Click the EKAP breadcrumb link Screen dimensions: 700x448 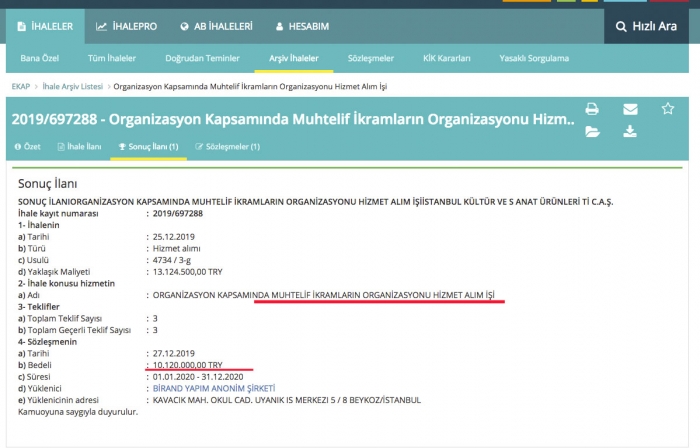click(20, 87)
